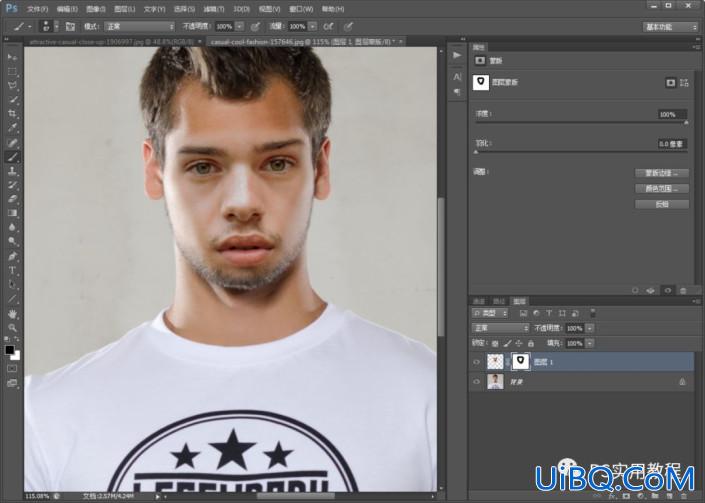The image size is (705, 503).
Task: Select the Eyedropper tool
Action: point(12,128)
